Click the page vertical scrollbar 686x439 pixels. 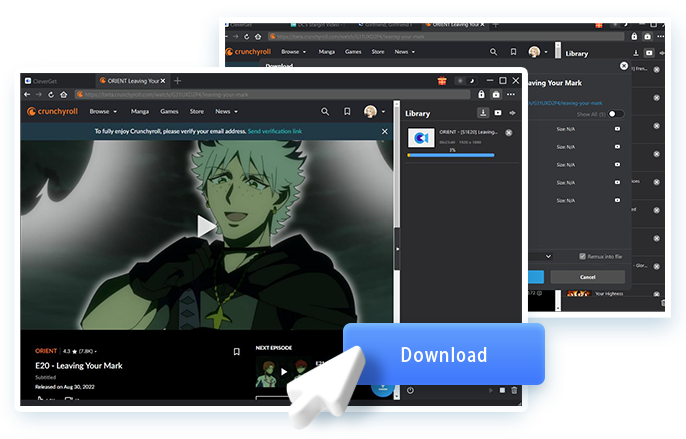tap(397, 249)
